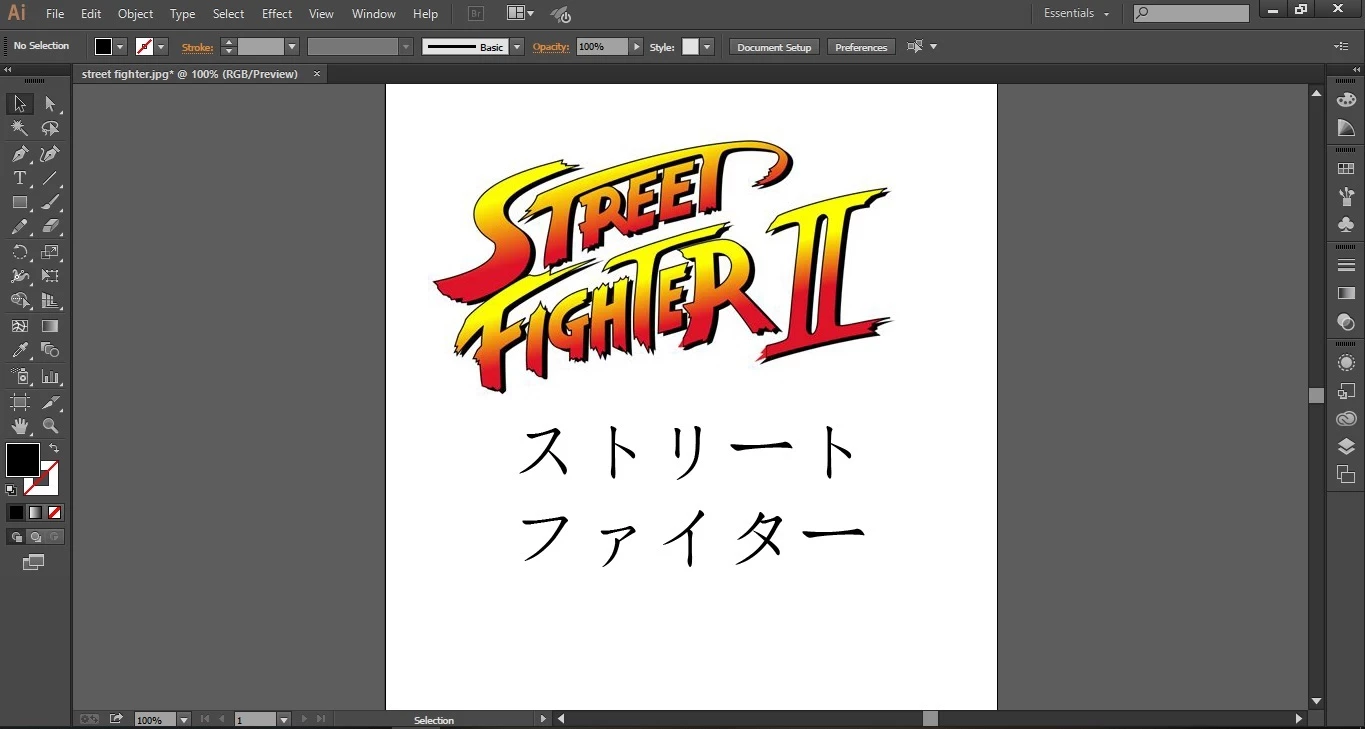Activate the Hand tool
1365x729 pixels.
tap(19, 426)
